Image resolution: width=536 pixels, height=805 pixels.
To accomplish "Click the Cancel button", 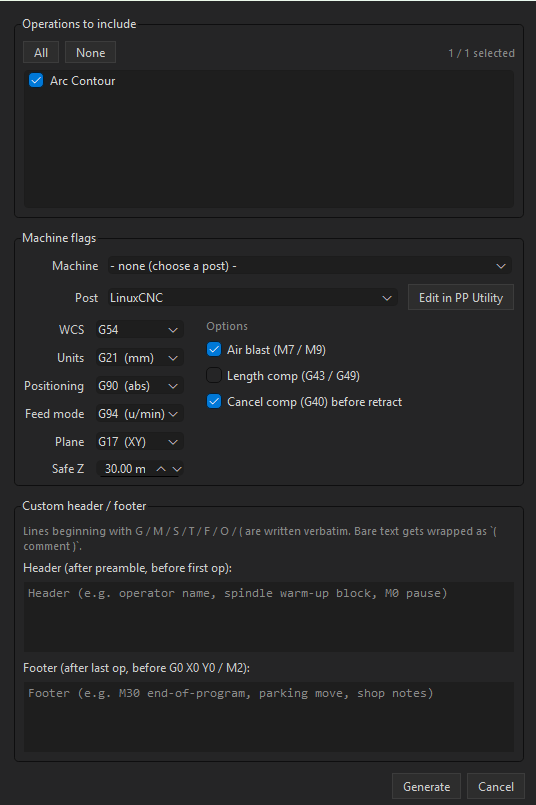I will click(x=495, y=787).
